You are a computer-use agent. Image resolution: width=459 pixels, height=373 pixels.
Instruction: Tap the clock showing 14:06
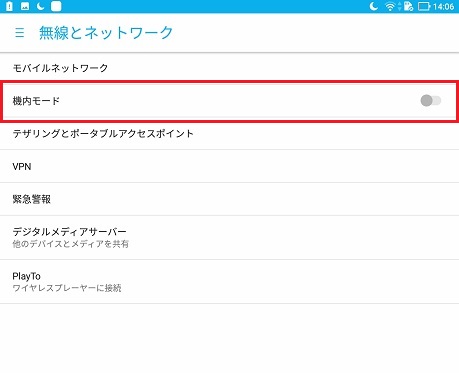[443, 6]
